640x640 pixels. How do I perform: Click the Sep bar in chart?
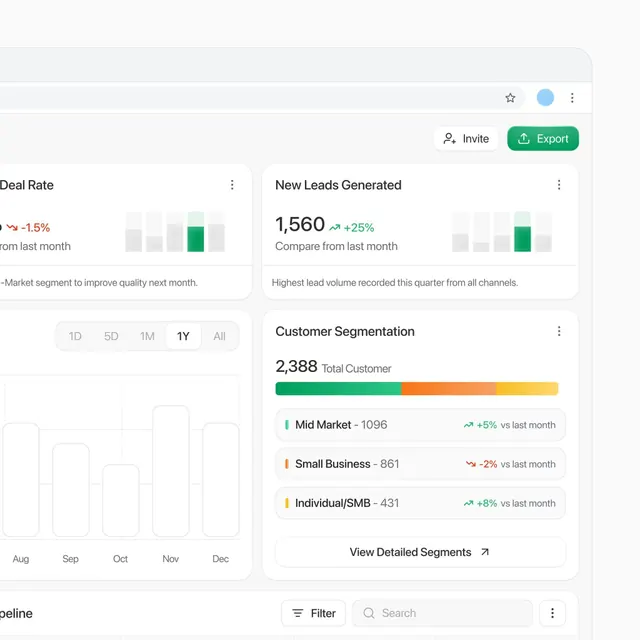pos(71,490)
